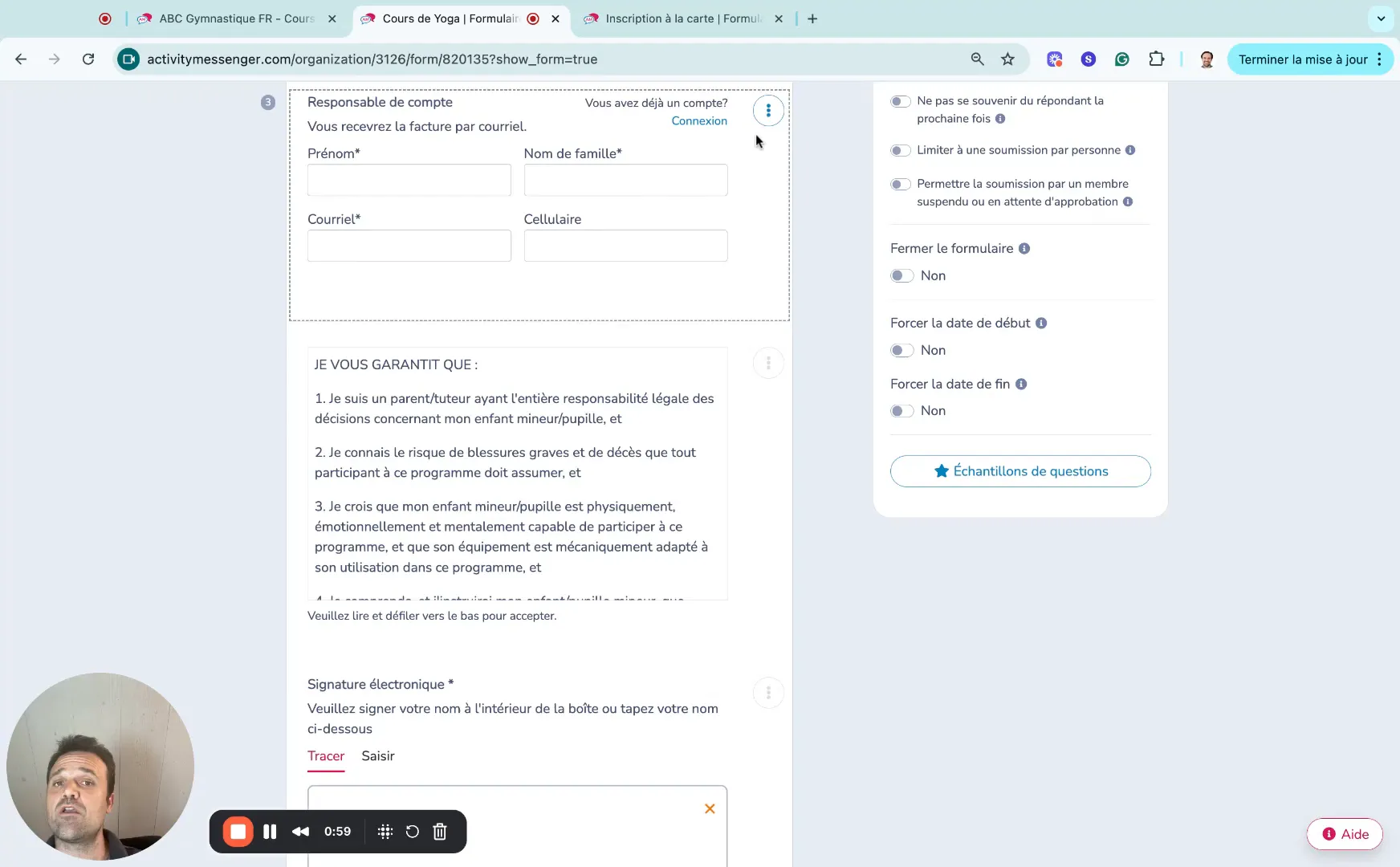The height and width of the screenshot is (867, 1400).
Task: Click the 'Connexion' link
Action: tap(698, 121)
